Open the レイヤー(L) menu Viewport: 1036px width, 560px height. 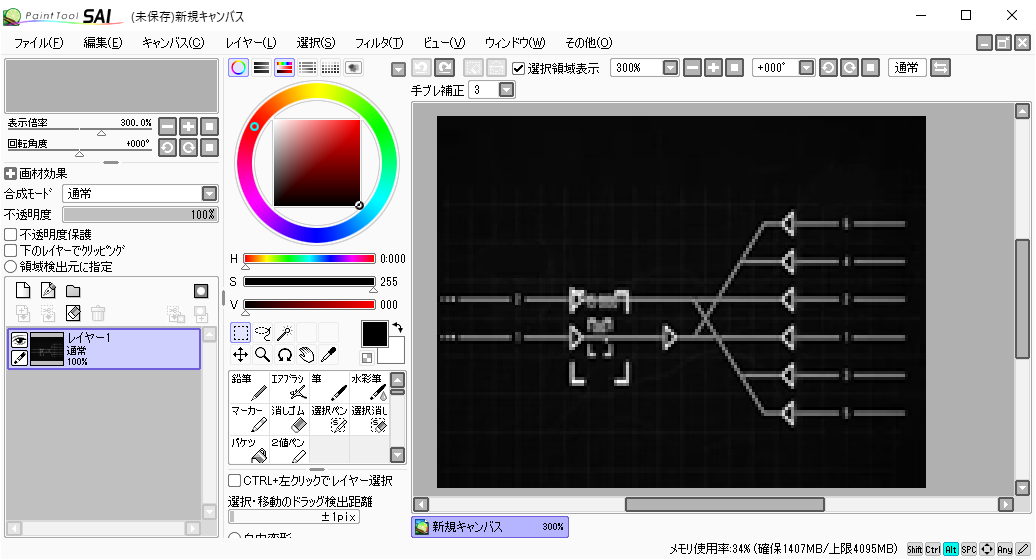(251, 42)
